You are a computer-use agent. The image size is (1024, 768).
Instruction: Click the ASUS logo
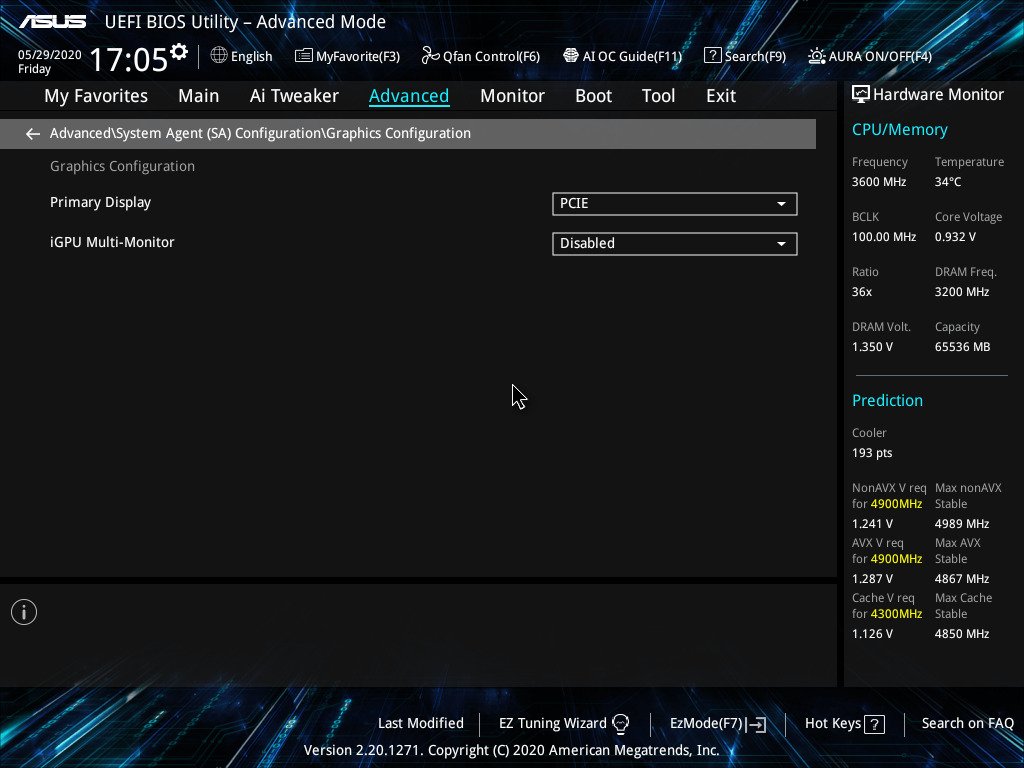53,22
